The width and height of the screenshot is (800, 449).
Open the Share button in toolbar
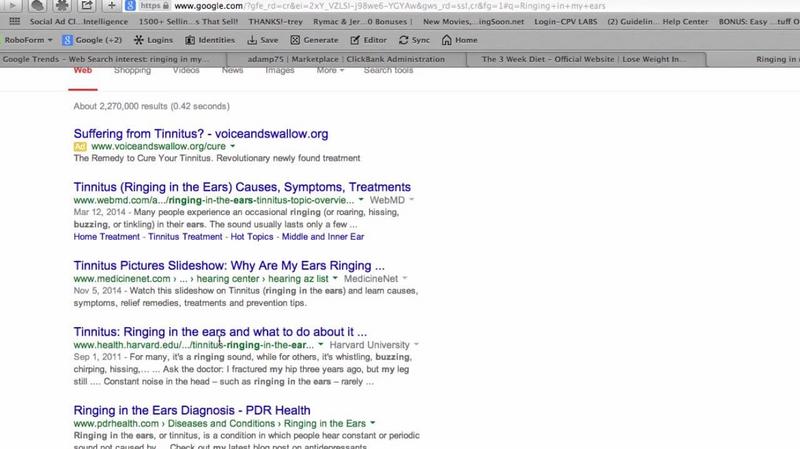[87, 6]
